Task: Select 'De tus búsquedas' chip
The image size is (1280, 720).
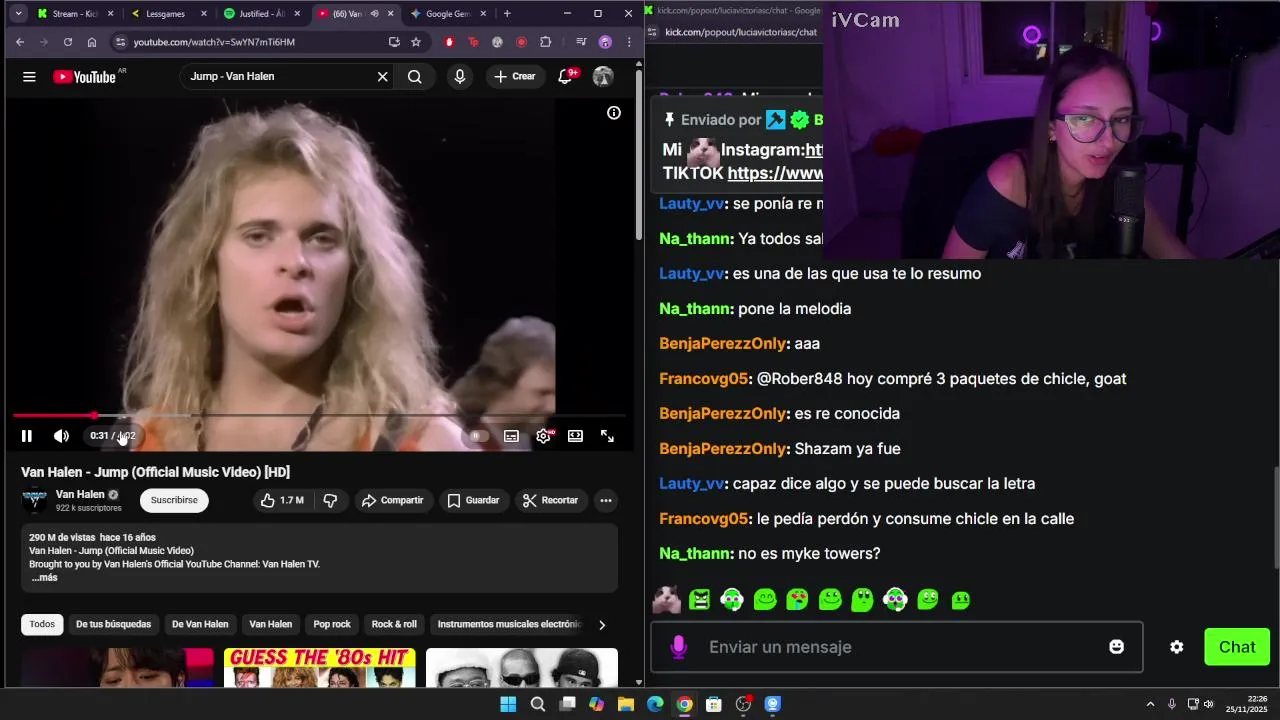Action: [x=113, y=624]
